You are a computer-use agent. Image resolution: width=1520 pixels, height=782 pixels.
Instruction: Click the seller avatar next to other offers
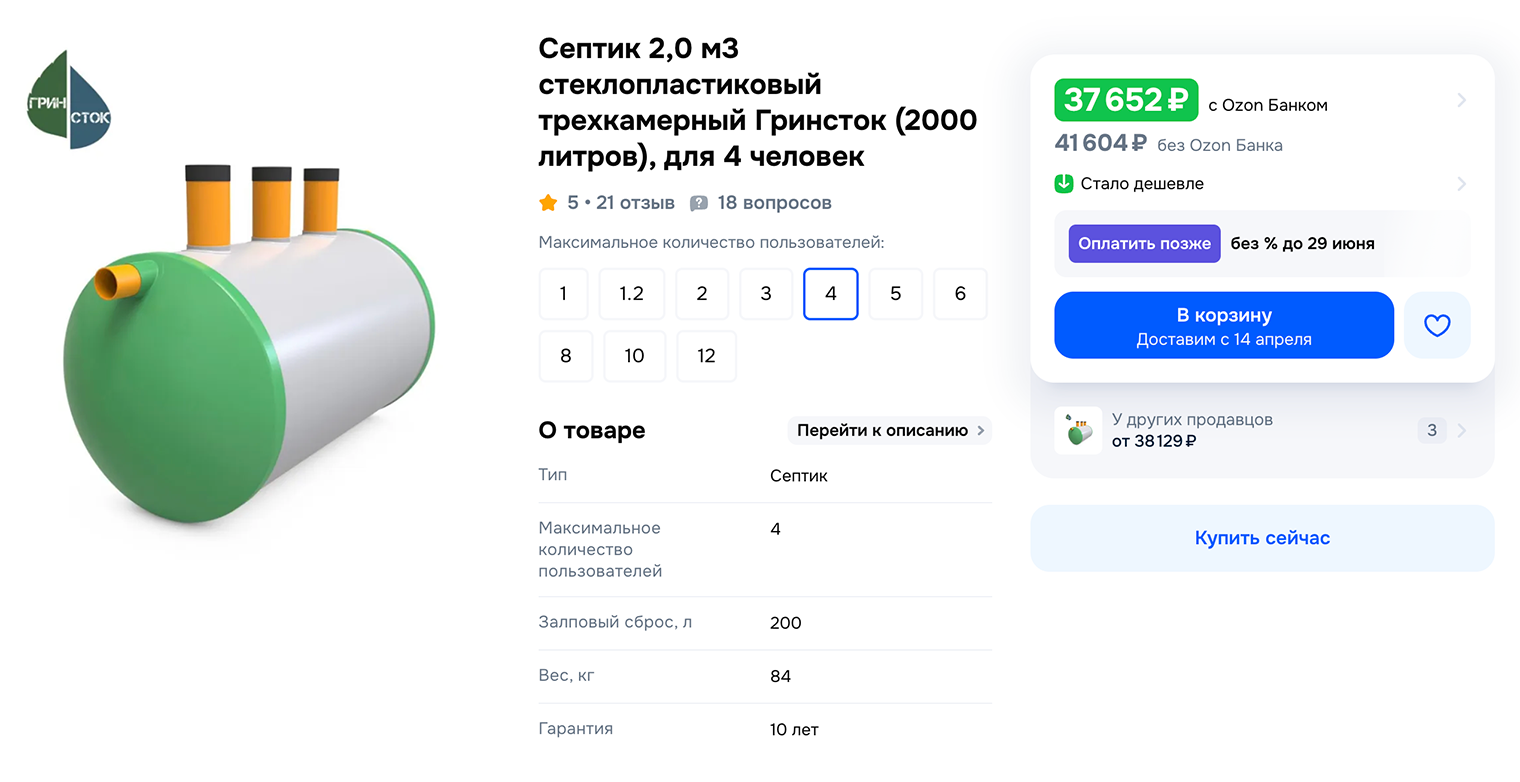pos(1078,430)
